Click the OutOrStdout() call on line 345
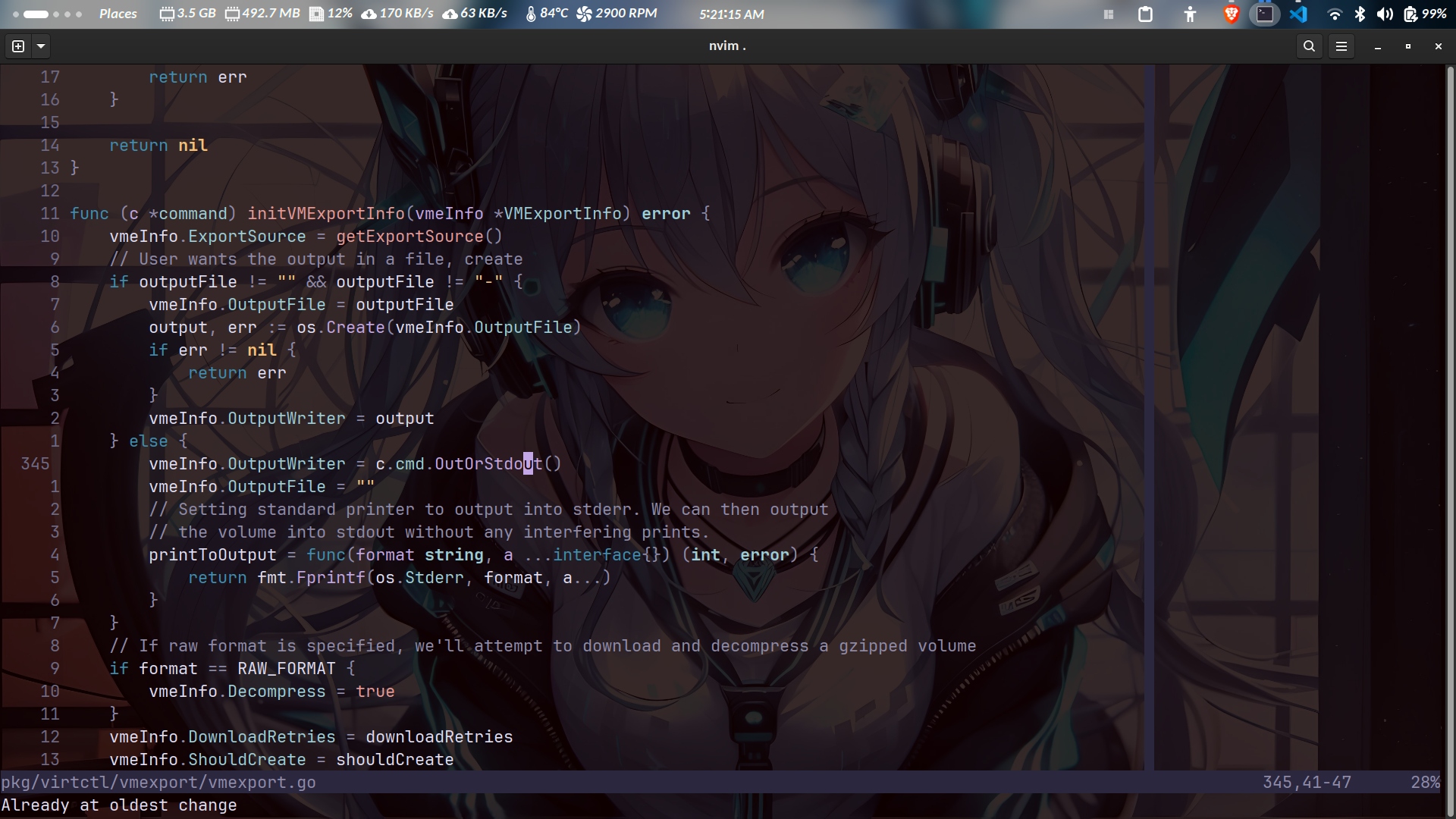The height and width of the screenshot is (819, 1456). [498, 463]
